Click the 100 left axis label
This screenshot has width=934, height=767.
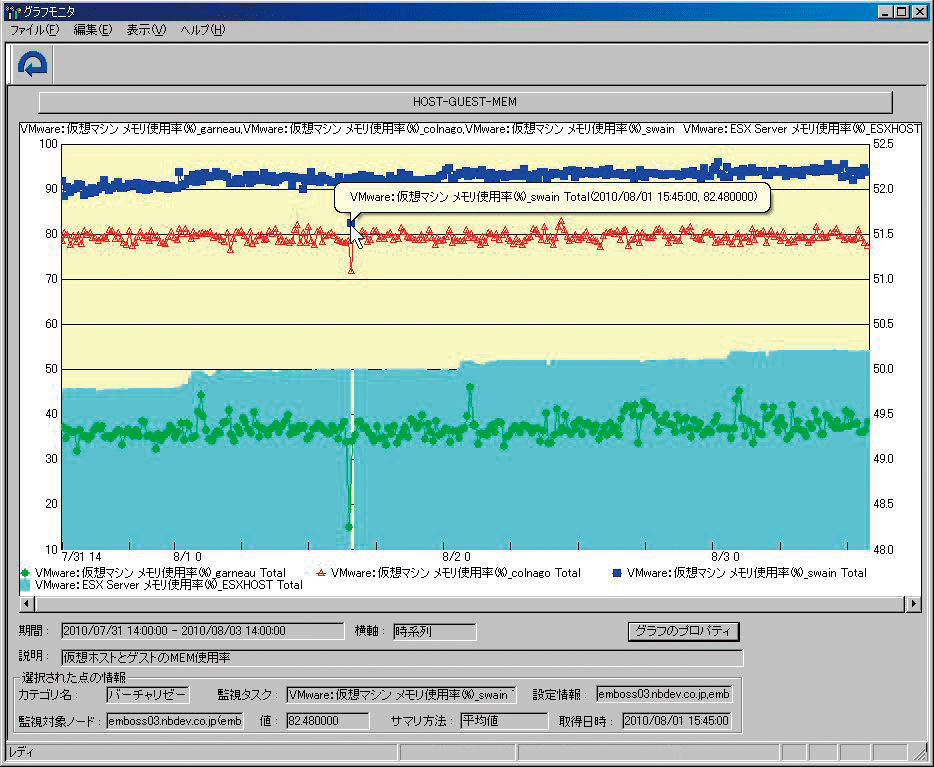(48, 144)
